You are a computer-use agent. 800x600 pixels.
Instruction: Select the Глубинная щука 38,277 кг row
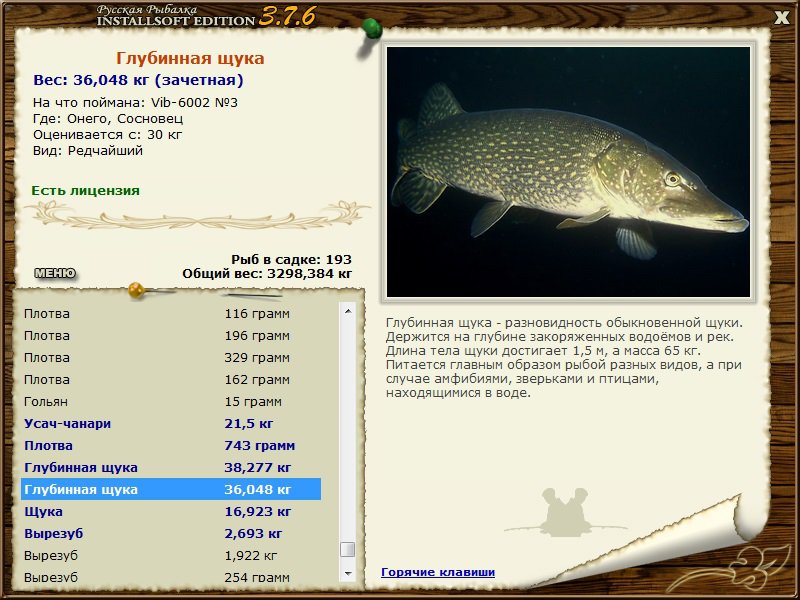tap(171, 467)
